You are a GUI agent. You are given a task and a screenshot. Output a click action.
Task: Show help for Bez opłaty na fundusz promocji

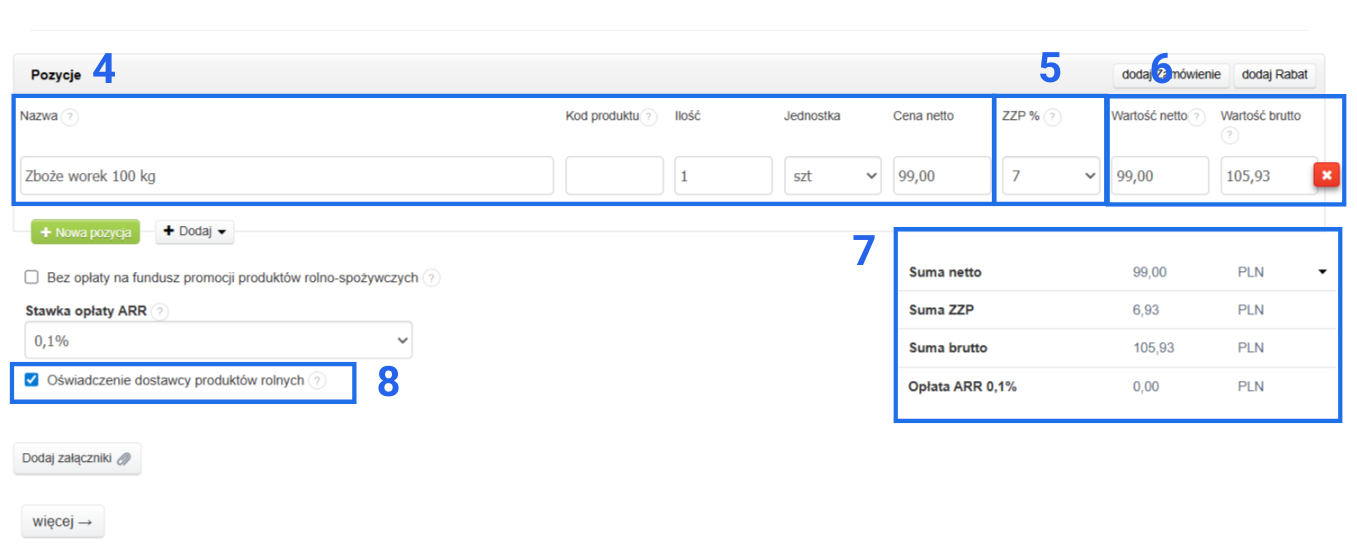tap(431, 278)
